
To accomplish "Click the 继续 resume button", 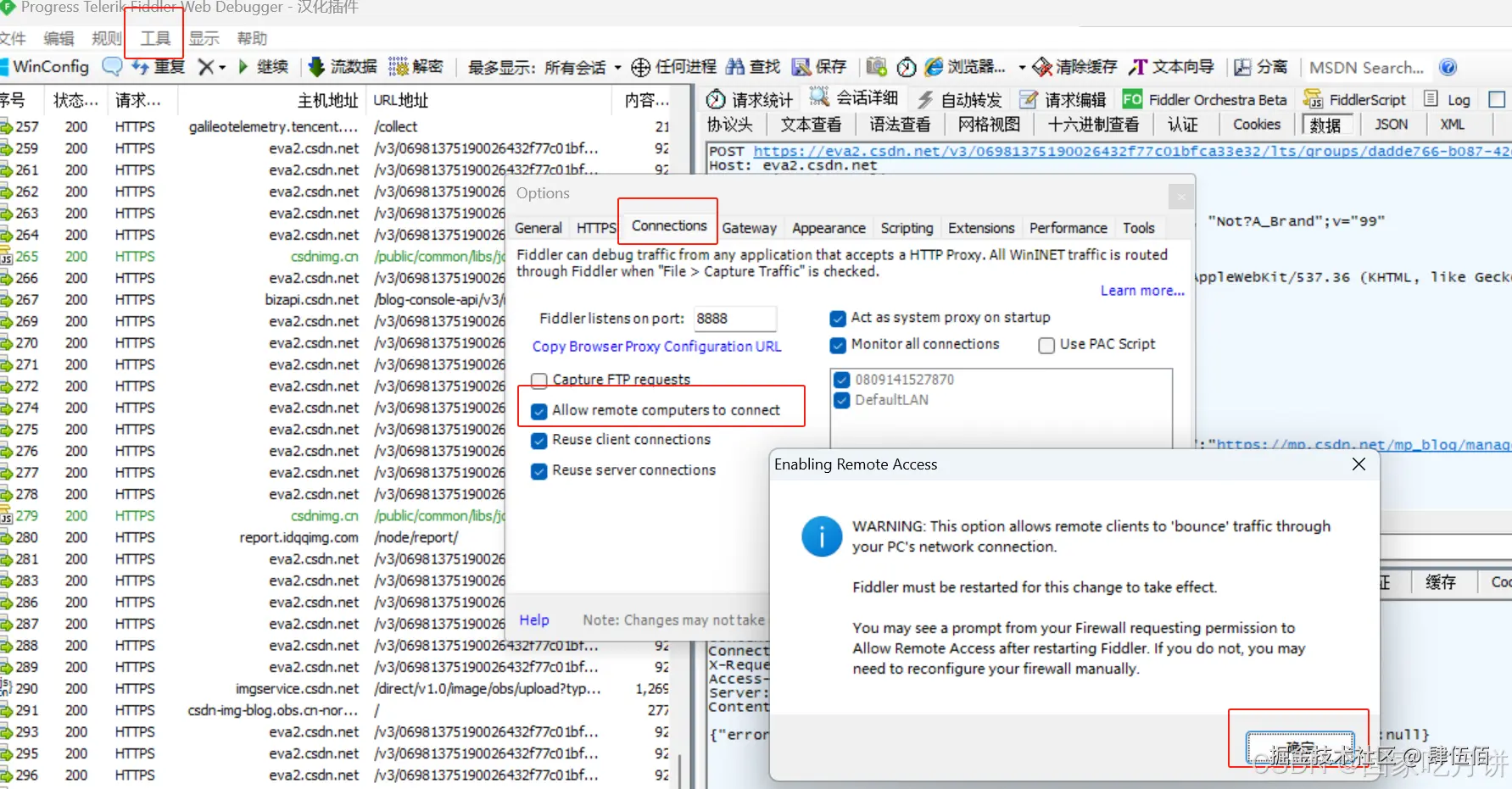I will coord(264,67).
